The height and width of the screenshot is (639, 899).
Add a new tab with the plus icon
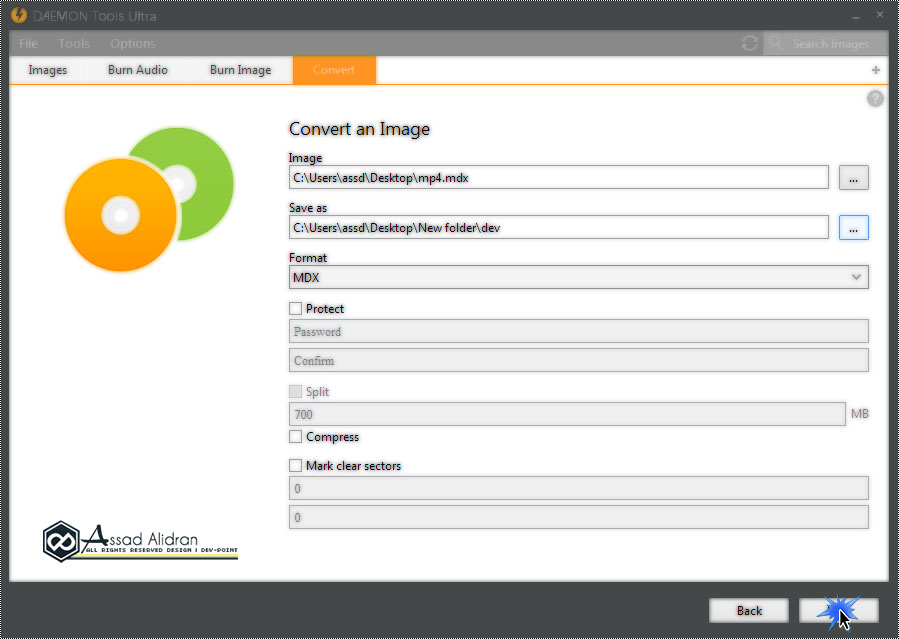click(x=875, y=70)
